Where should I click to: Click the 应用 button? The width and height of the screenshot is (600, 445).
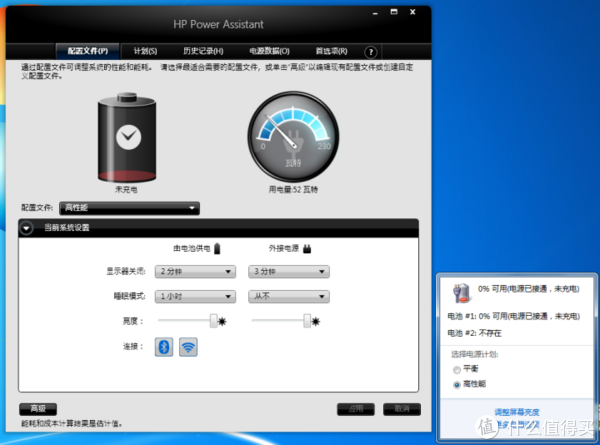tap(356, 409)
